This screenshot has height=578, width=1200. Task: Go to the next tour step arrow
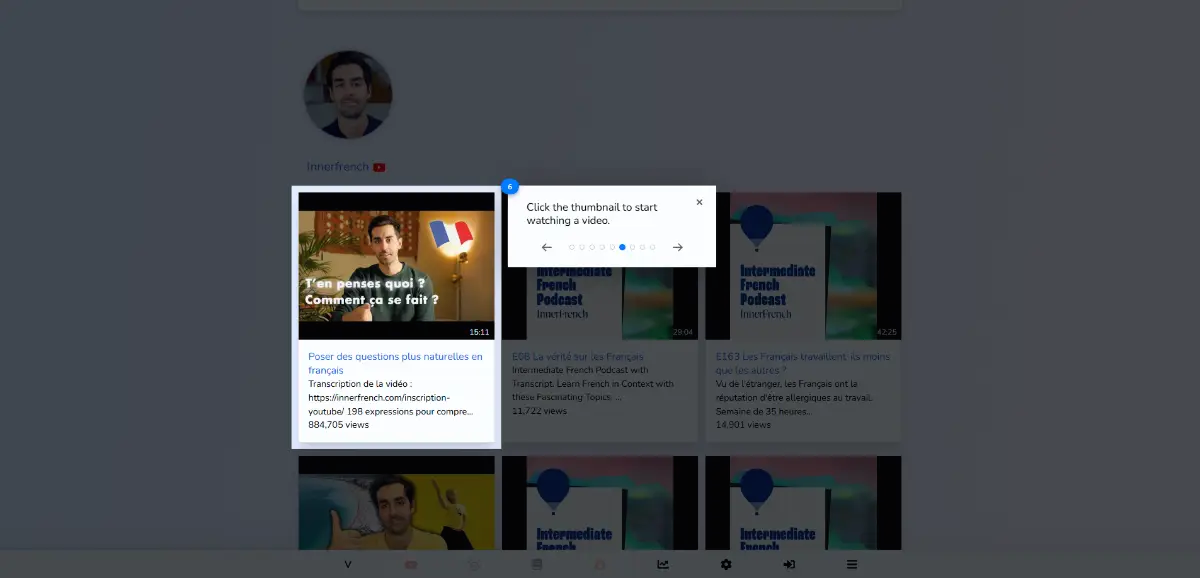[x=677, y=247]
